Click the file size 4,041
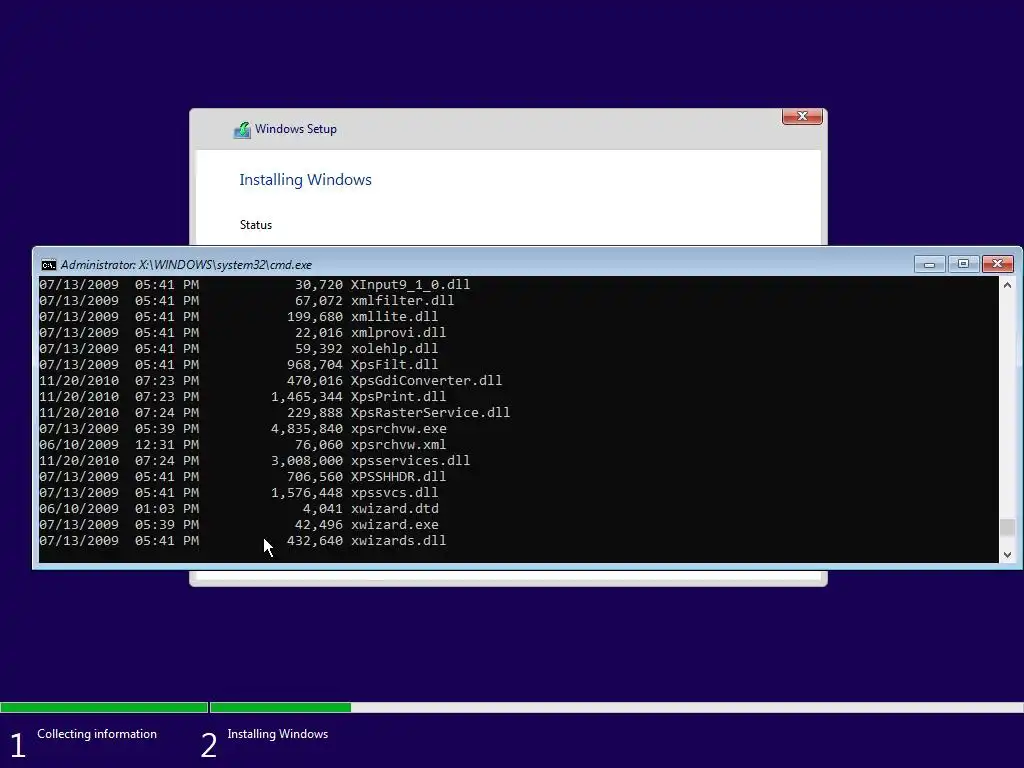 [323, 509]
